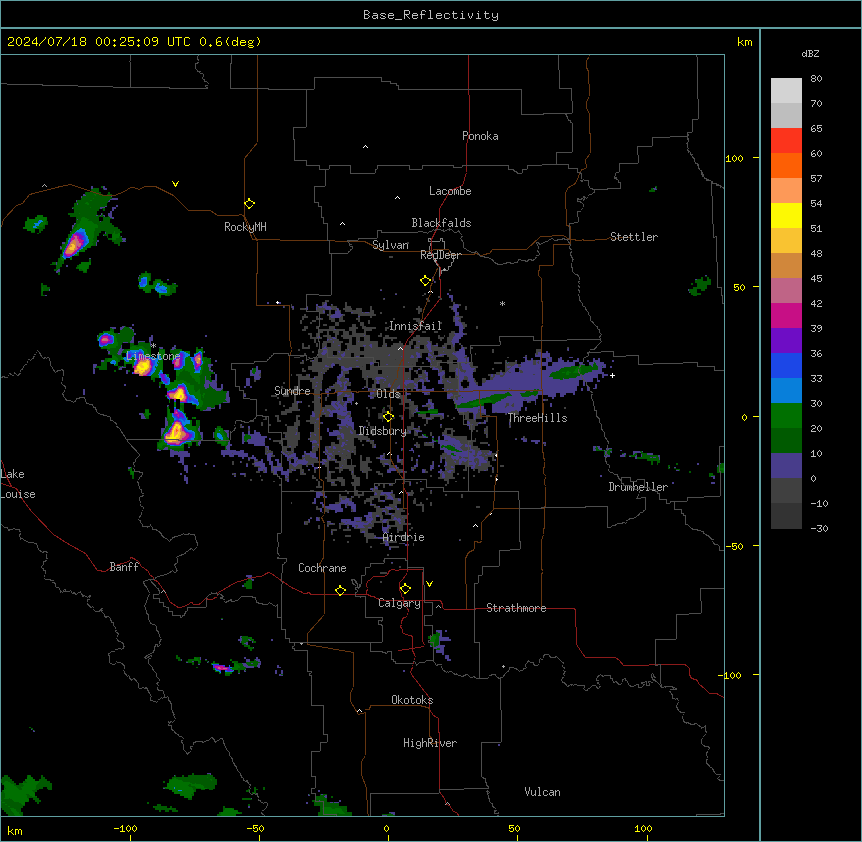Click the yellow diamond marker above Didsbury
The image size is (862, 842).
point(388,417)
